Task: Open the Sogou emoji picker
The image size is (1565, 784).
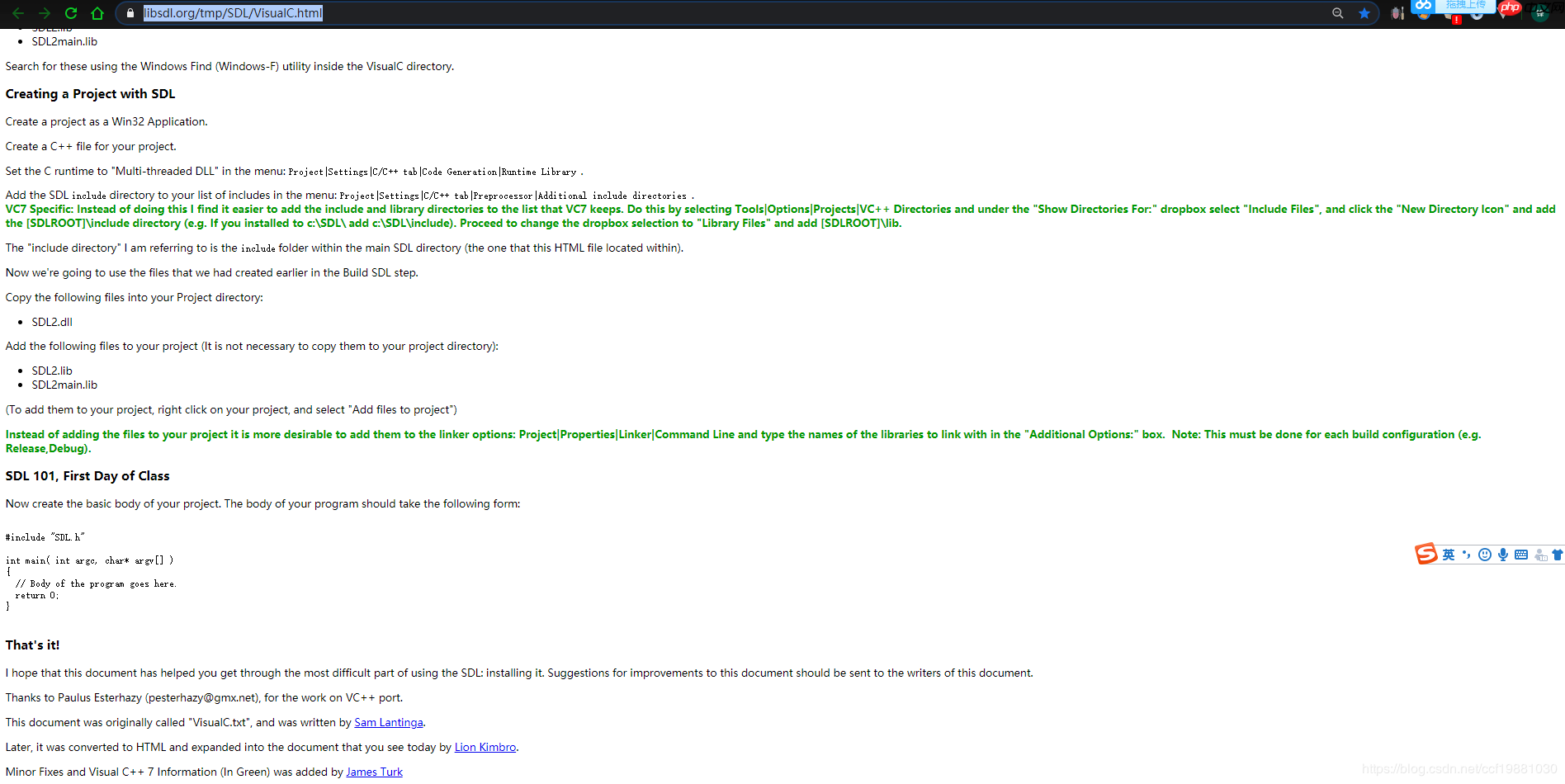Action: coord(1485,555)
